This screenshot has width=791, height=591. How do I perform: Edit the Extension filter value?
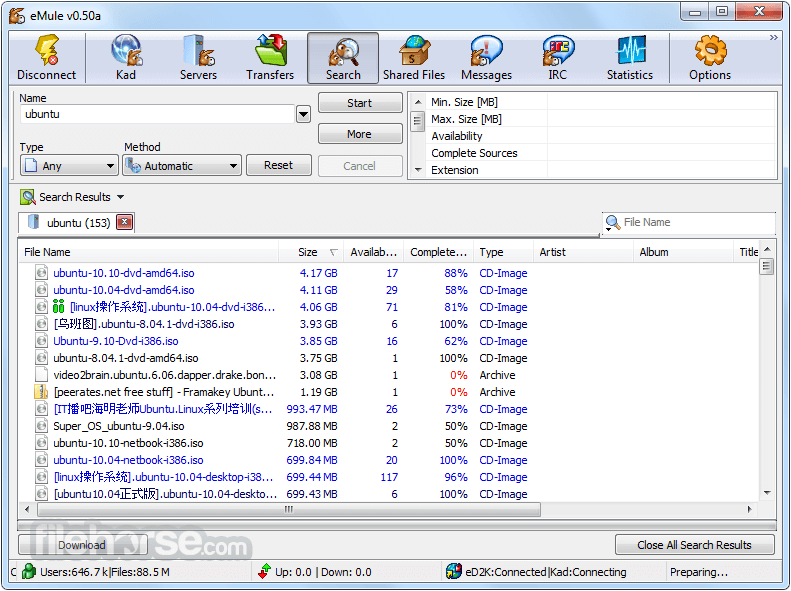click(x=661, y=170)
